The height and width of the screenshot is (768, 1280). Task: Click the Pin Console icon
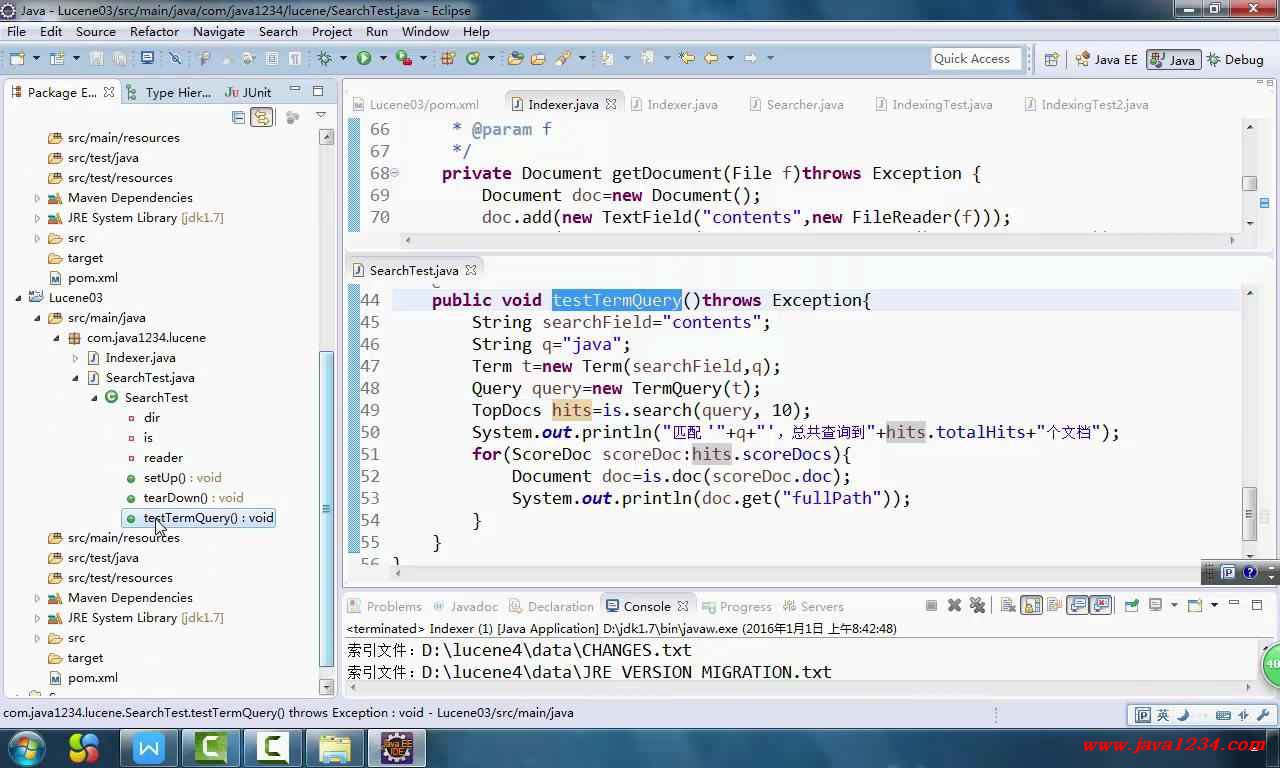tap(1132, 605)
